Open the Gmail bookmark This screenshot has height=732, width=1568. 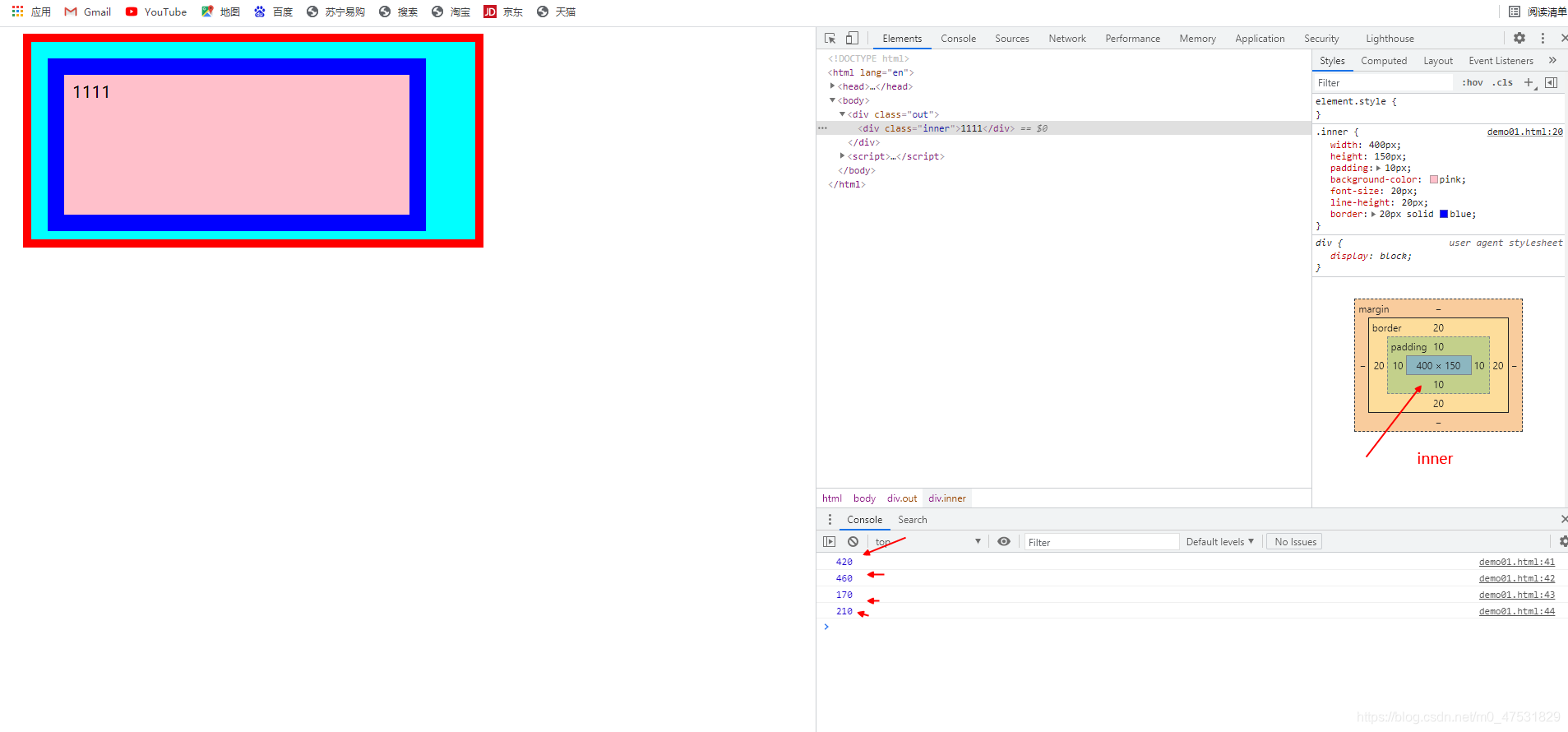pos(87,12)
